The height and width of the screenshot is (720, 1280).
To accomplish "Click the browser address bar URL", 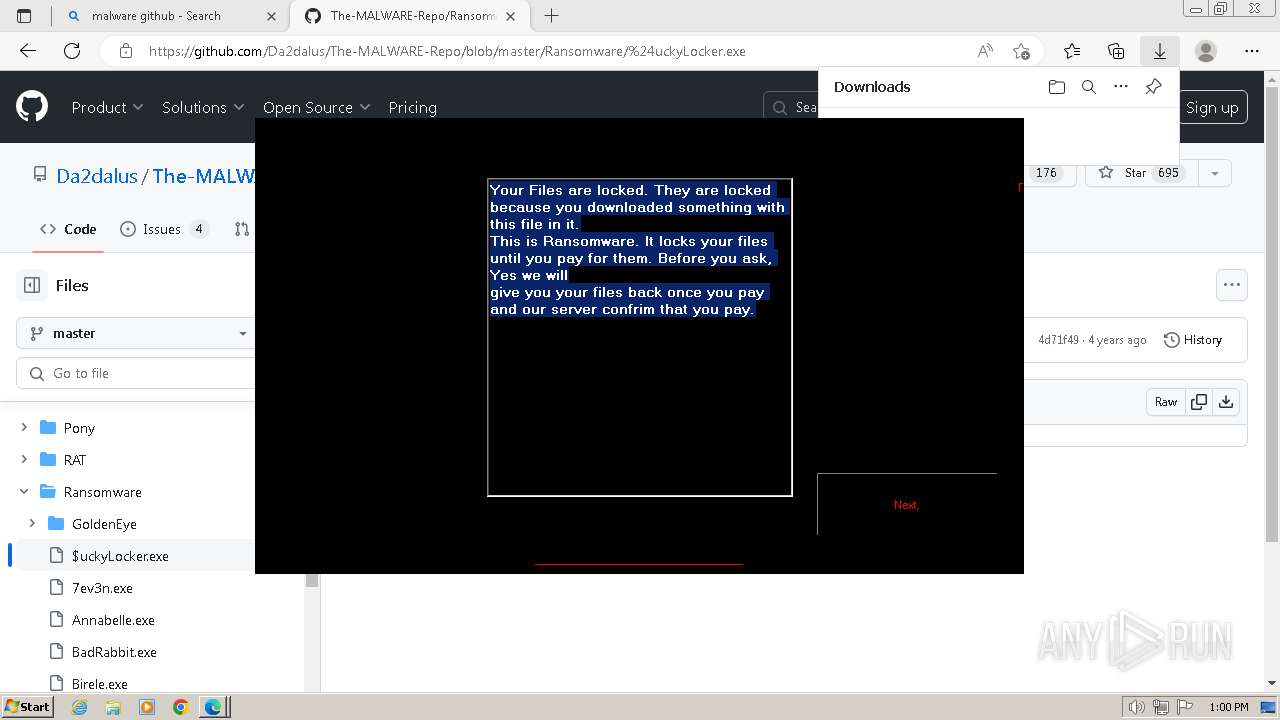I will click(x=447, y=51).
